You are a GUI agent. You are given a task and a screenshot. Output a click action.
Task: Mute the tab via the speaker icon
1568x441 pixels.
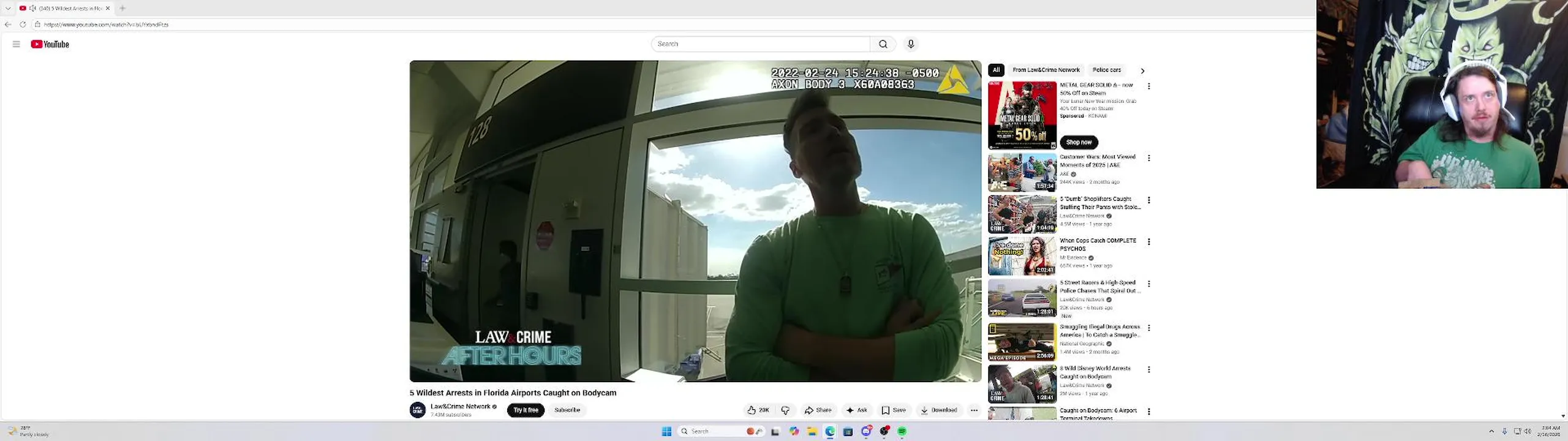tap(32, 8)
